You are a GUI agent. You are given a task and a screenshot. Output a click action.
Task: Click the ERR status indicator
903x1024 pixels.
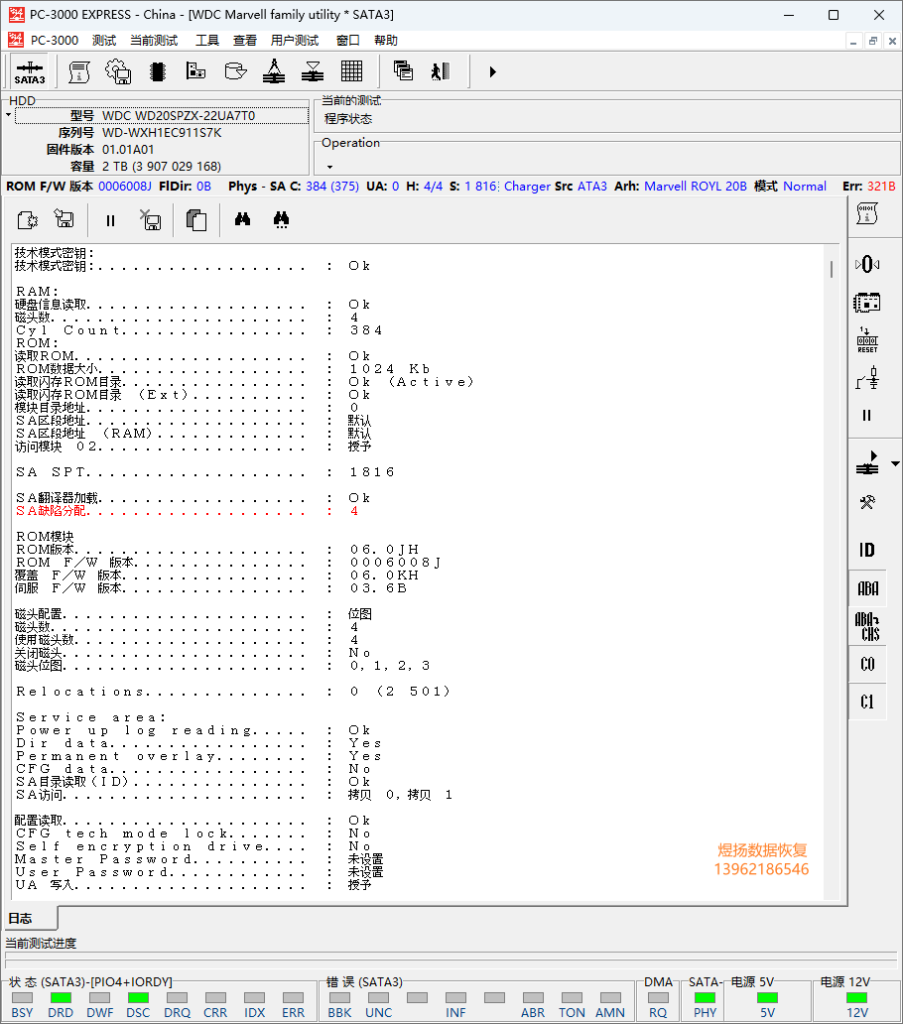coord(293,998)
